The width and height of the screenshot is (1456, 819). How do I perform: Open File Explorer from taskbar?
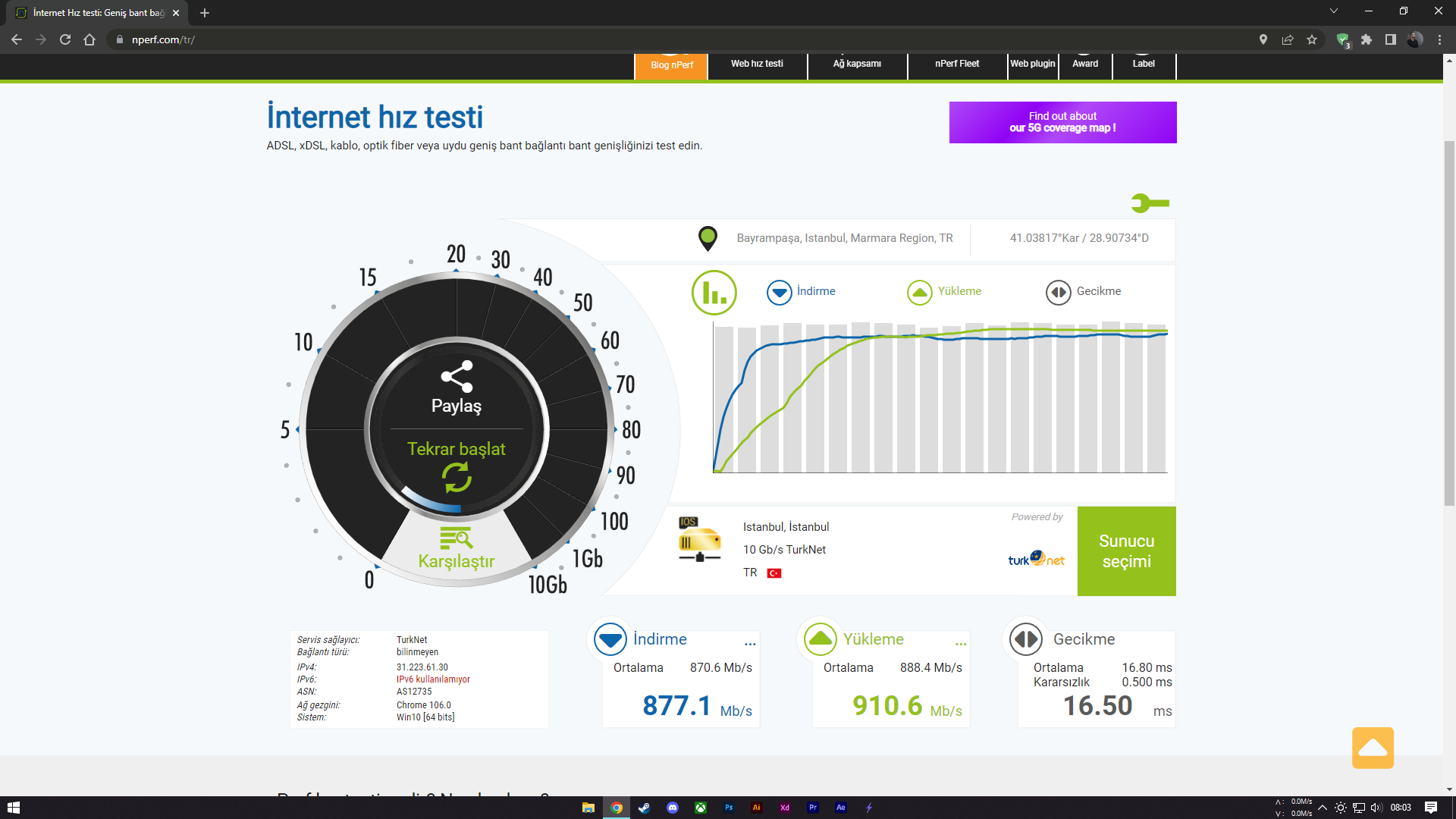pos(588,808)
